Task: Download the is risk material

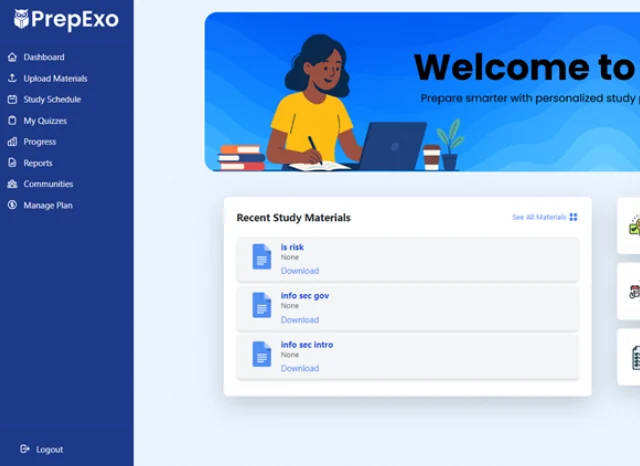Action: tap(300, 271)
